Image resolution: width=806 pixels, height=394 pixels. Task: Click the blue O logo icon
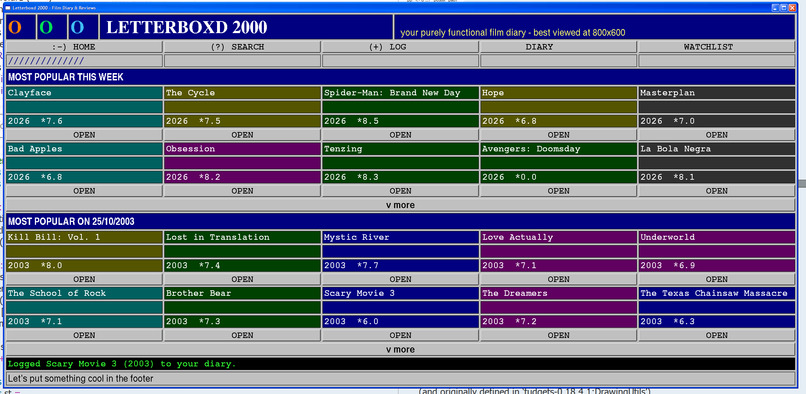point(77,27)
